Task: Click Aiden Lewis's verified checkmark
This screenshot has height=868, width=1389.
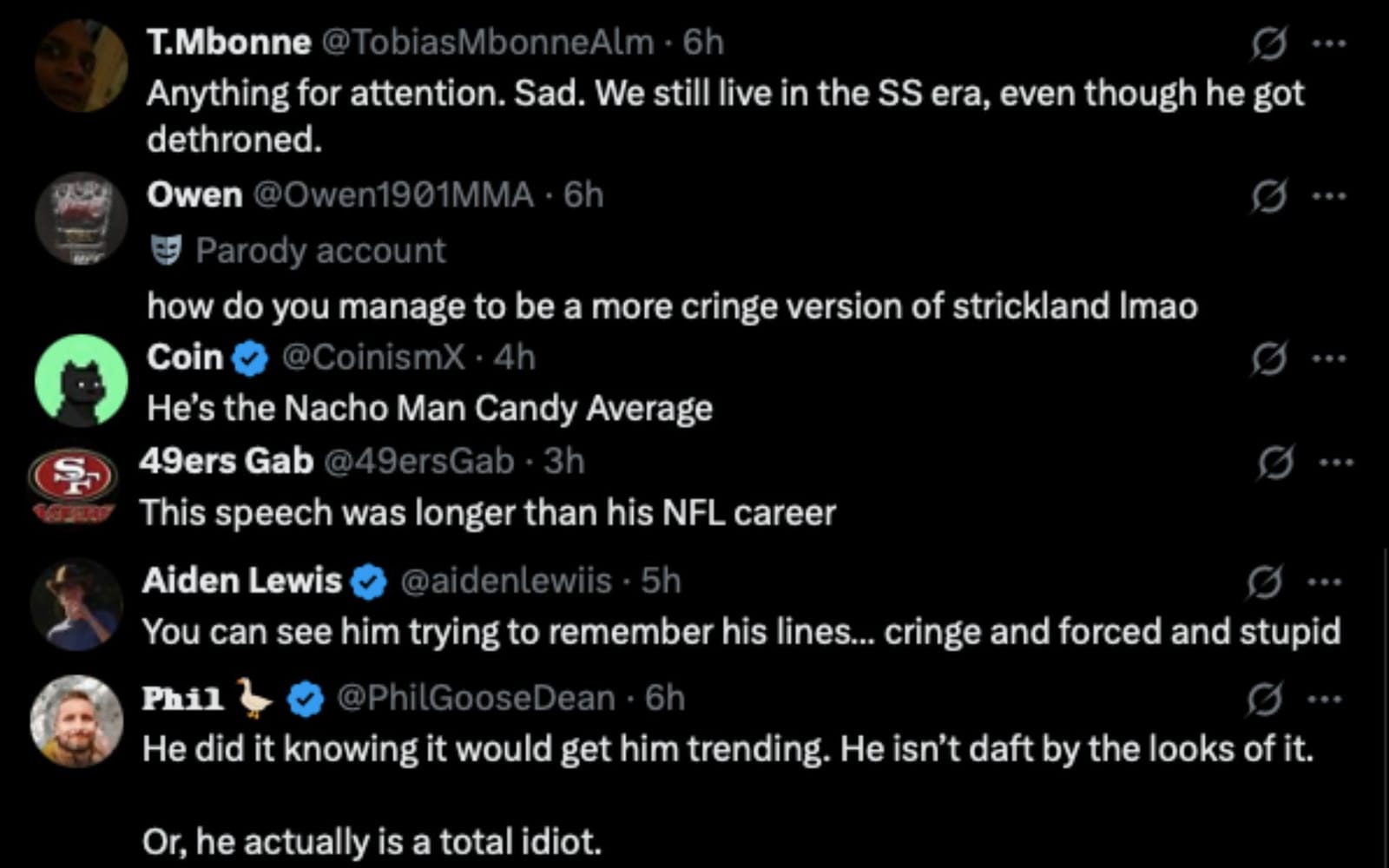Action: coord(368,581)
